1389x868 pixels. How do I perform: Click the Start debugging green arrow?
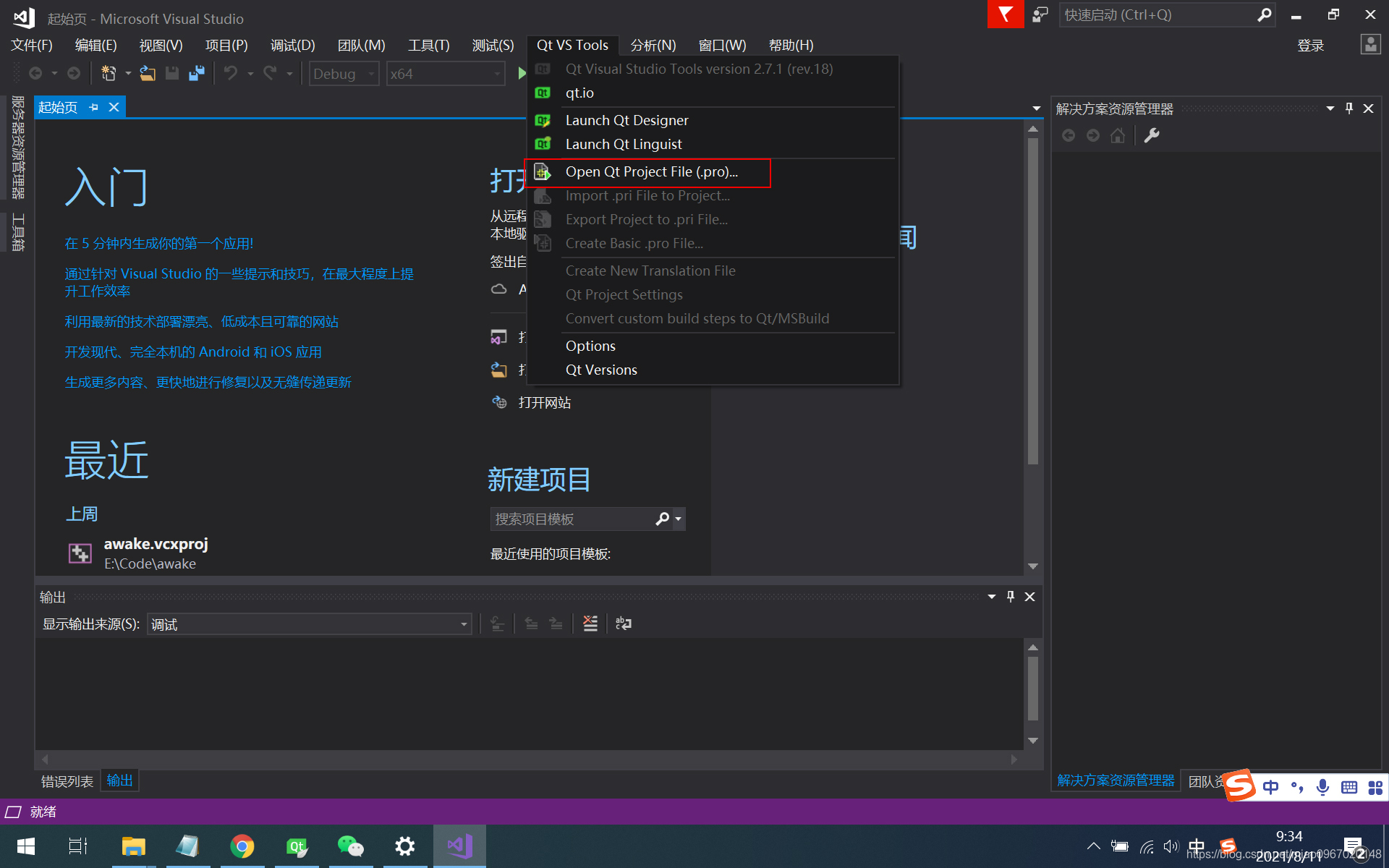pos(522,74)
